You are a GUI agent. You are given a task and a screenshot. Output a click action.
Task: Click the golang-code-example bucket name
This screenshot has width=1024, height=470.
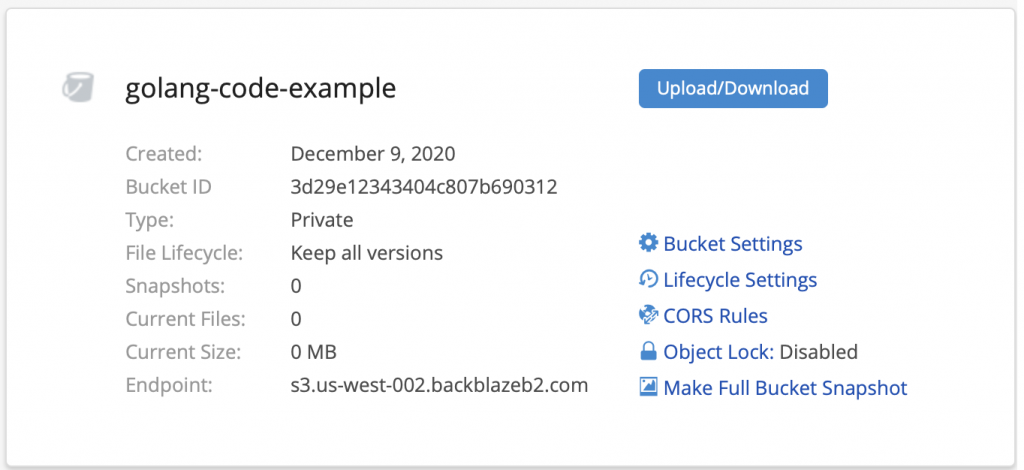click(x=261, y=88)
